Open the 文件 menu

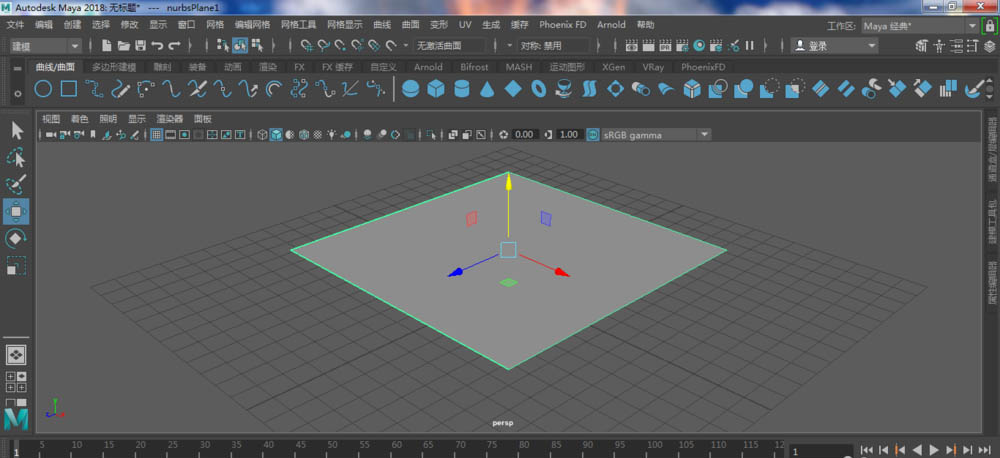[x=15, y=24]
